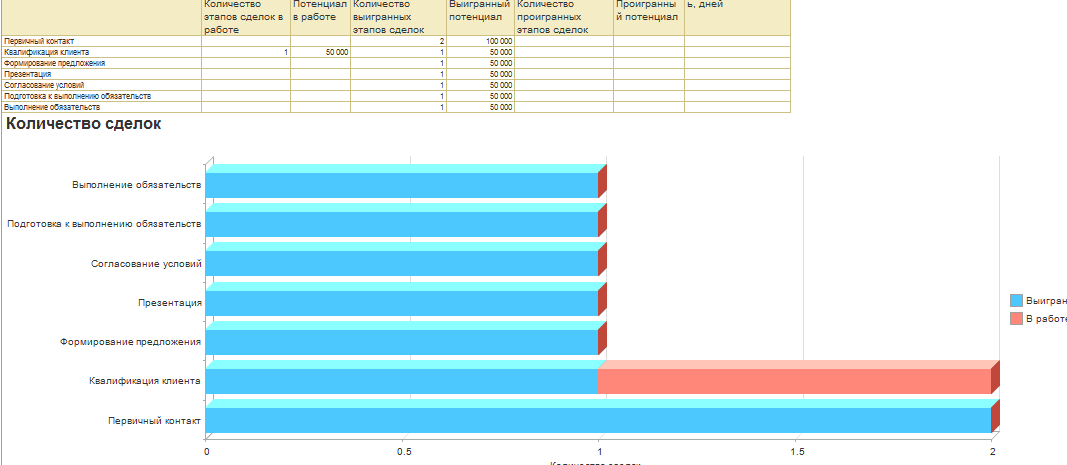This screenshot has width=1067, height=465.
Task: Click 'Формирование предложения' chart axis label
Action: point(131,342)
